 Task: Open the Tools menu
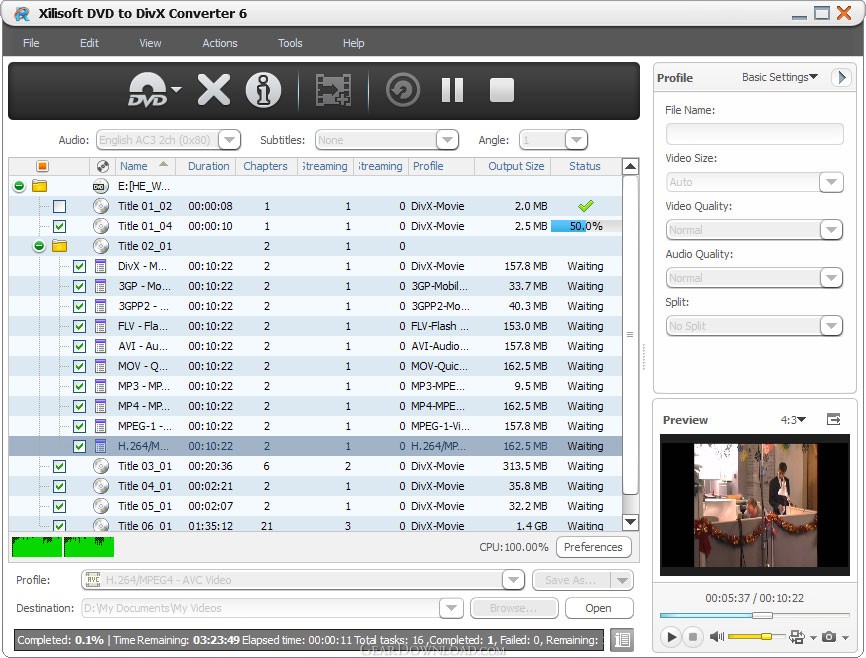pyautogui.click(x=290, y=43)
